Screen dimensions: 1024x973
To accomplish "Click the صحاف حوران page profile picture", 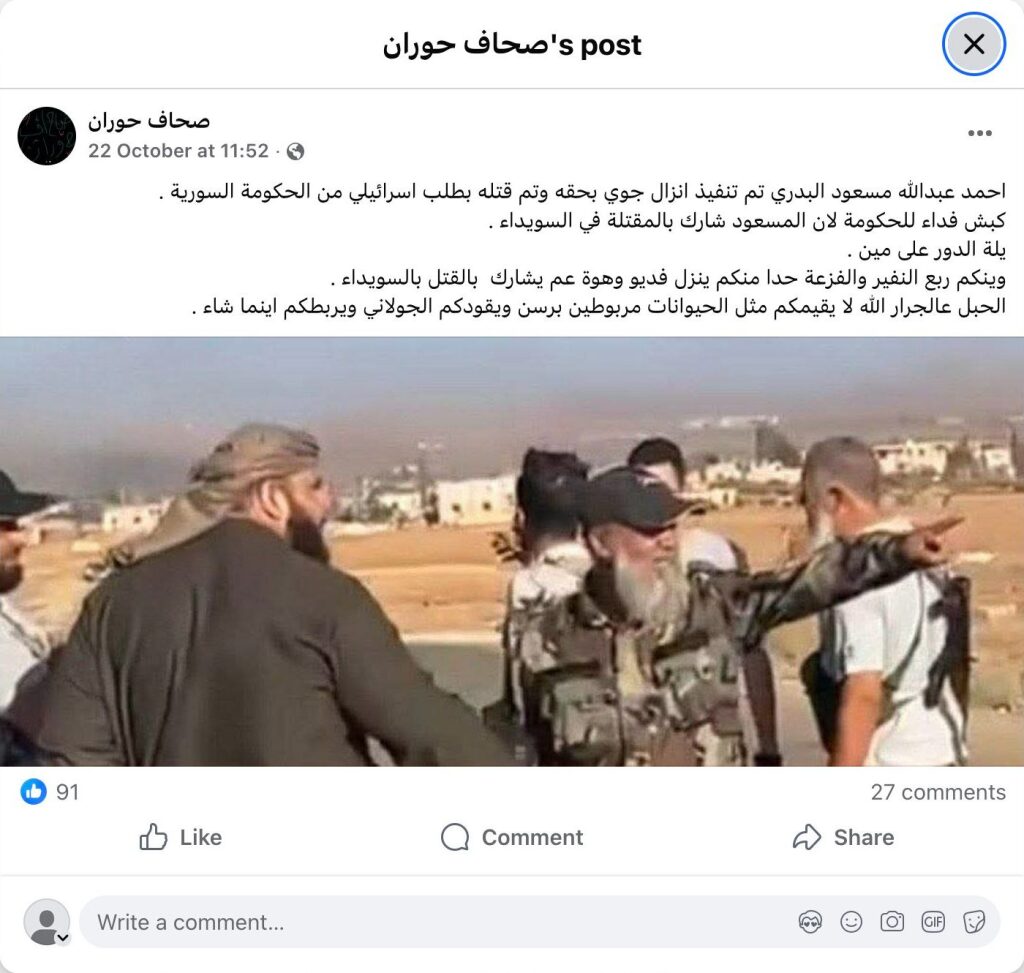I will (46, 136).
